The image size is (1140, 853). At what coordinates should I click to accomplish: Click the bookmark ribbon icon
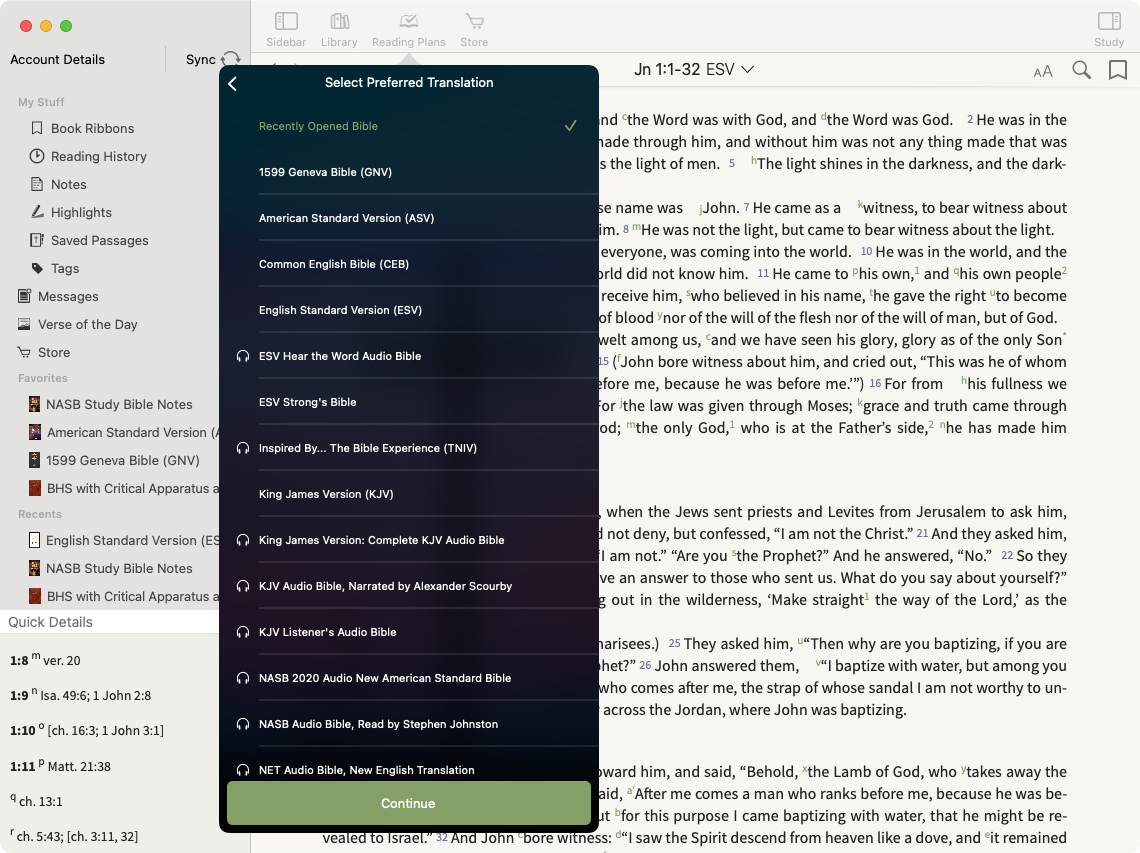[x=1117, y=70]
